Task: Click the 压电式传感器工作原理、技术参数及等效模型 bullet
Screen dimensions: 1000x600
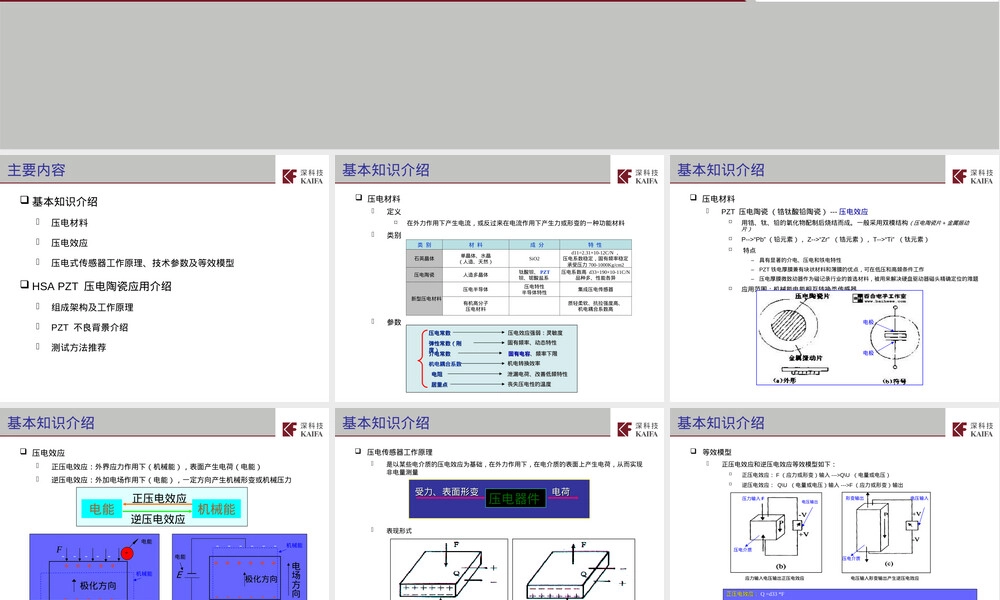Action: tap(143, 263)
